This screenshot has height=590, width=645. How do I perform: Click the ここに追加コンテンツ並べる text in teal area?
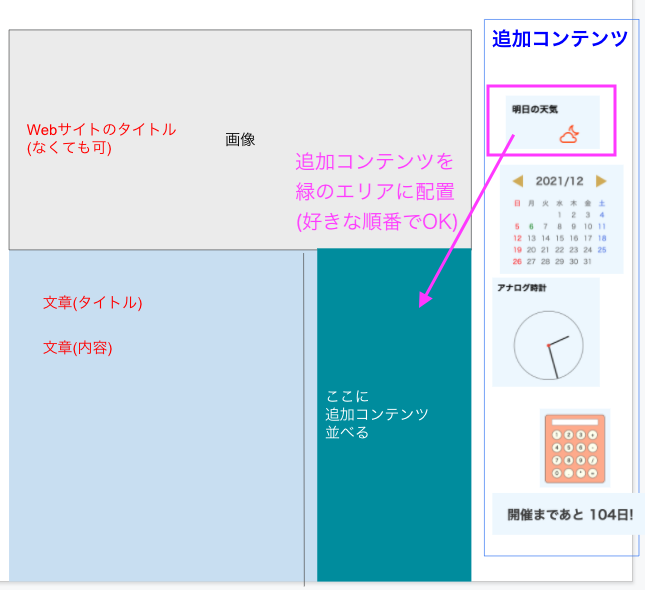pyautogui.click(x=376, y=414)
